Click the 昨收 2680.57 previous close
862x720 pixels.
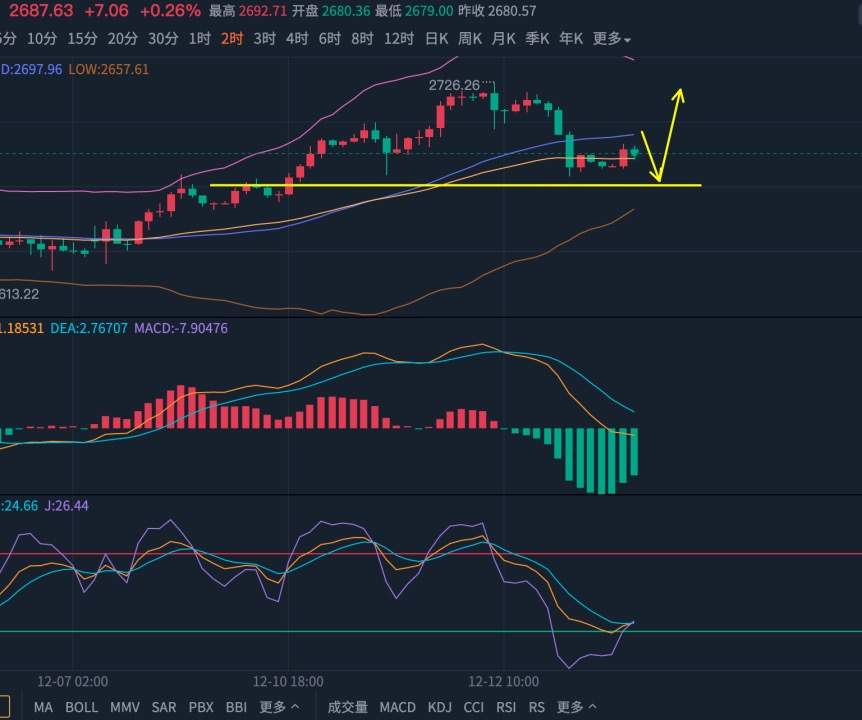coord(498,10)
